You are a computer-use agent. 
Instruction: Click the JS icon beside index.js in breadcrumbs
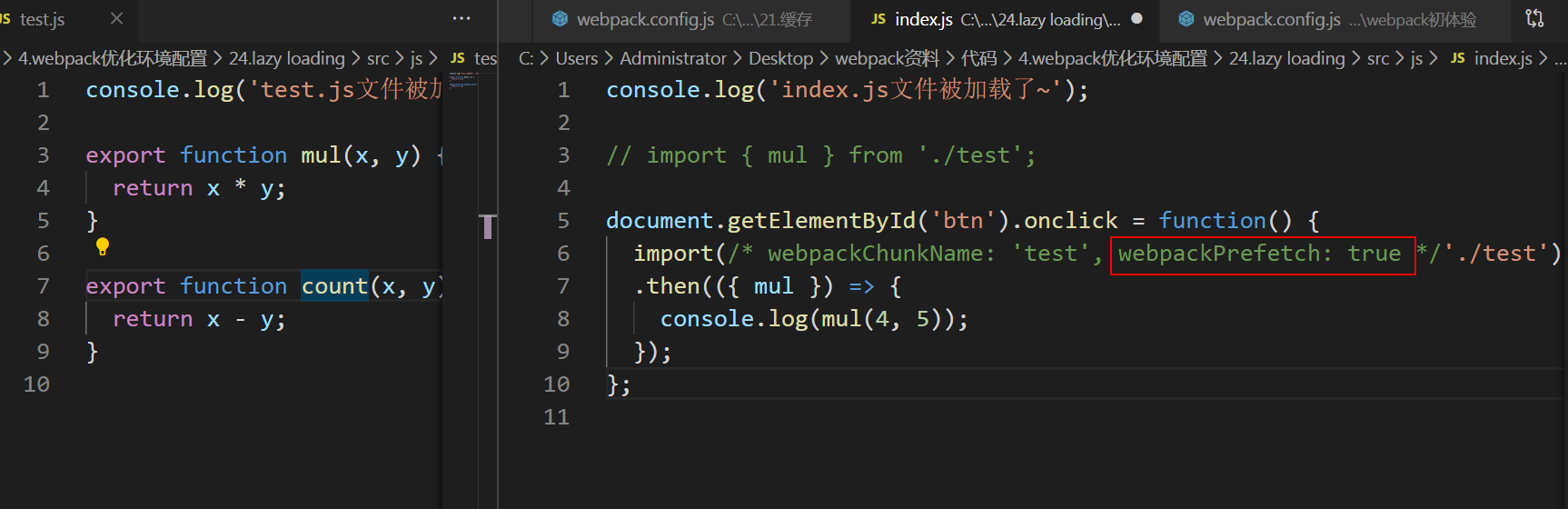click(x=1457, y=58)
